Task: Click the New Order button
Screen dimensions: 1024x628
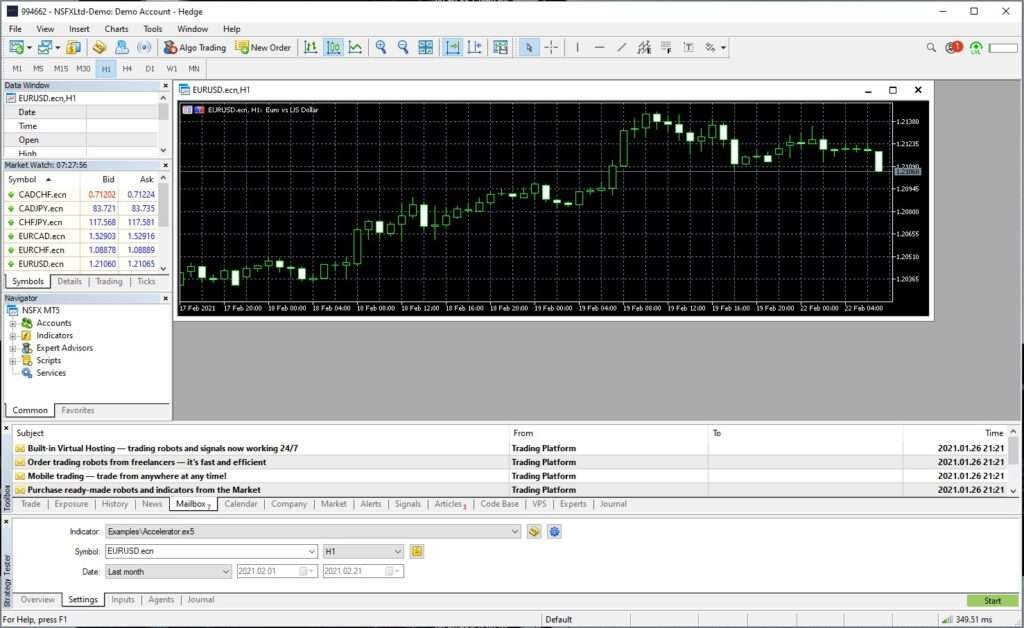Action: (x=263, y=48)
